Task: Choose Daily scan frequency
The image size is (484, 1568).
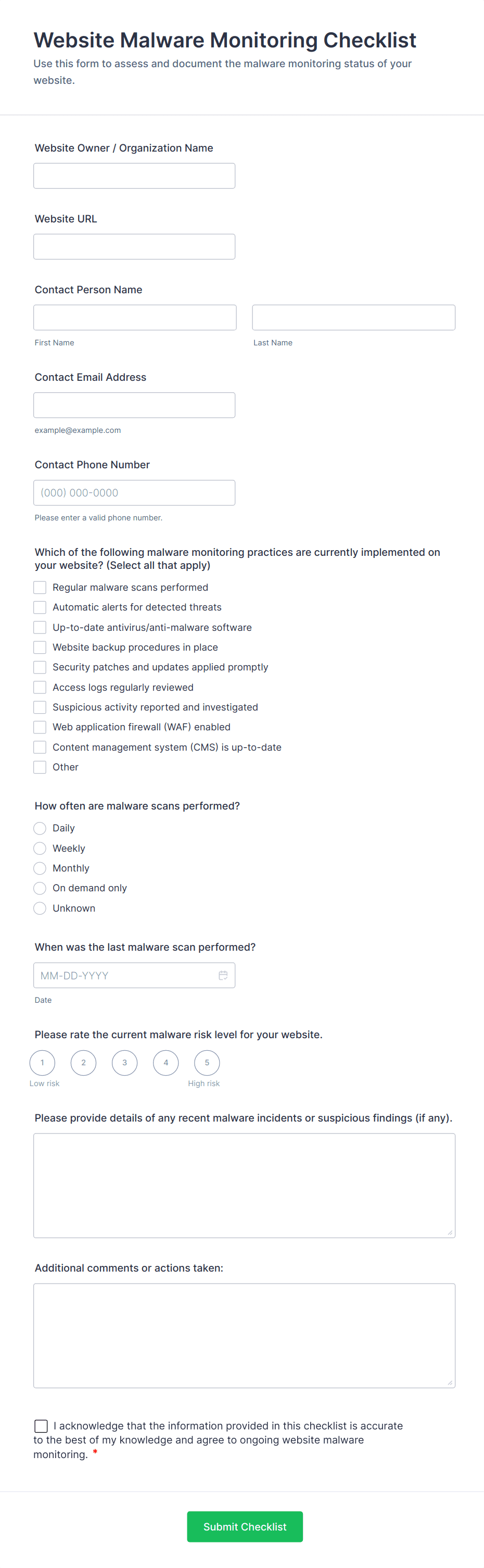Action: click(x=40, y=828)
